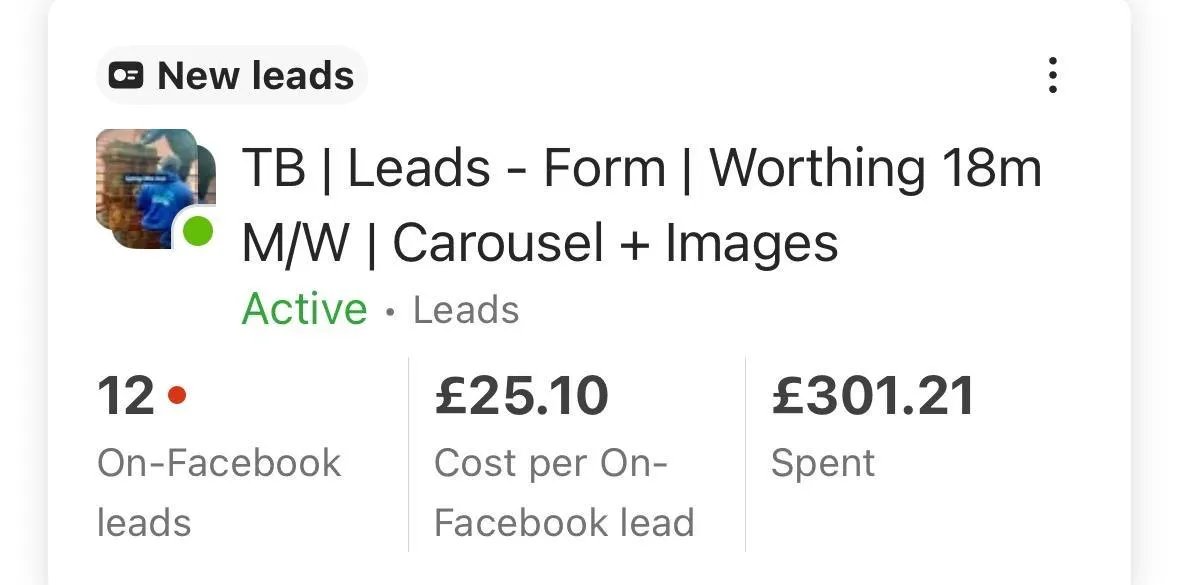The image size is (1179, 585).
Task: Select the £25.10 cost value
Action: click(521, 396)
